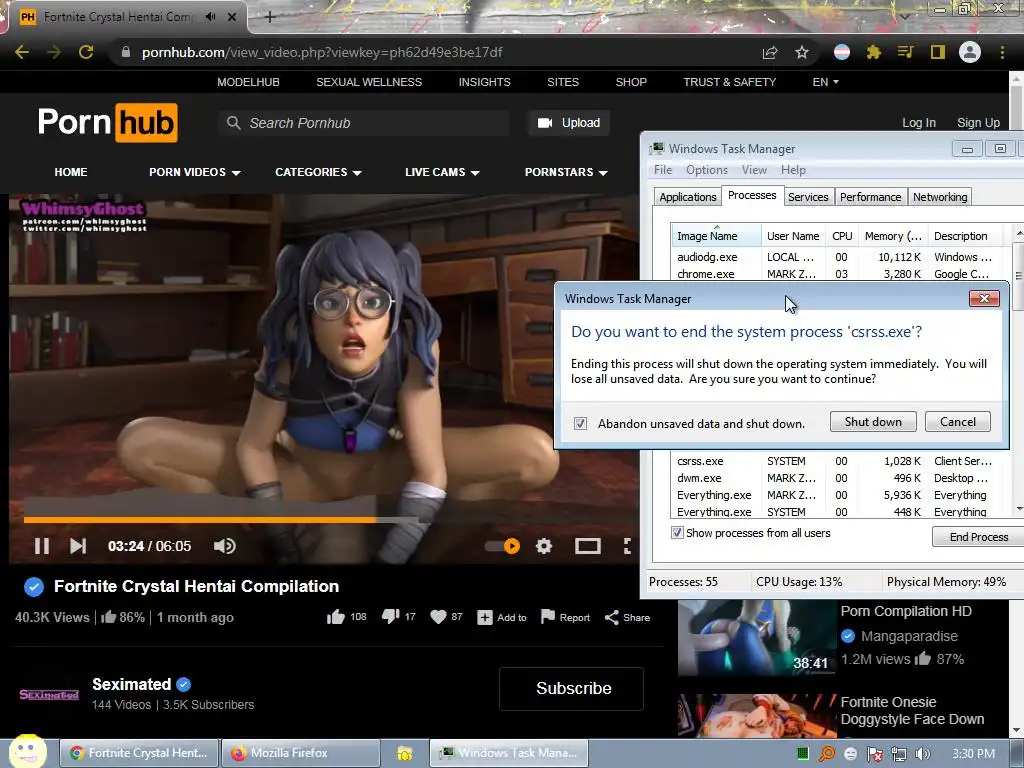Skip to the next video

78,546
